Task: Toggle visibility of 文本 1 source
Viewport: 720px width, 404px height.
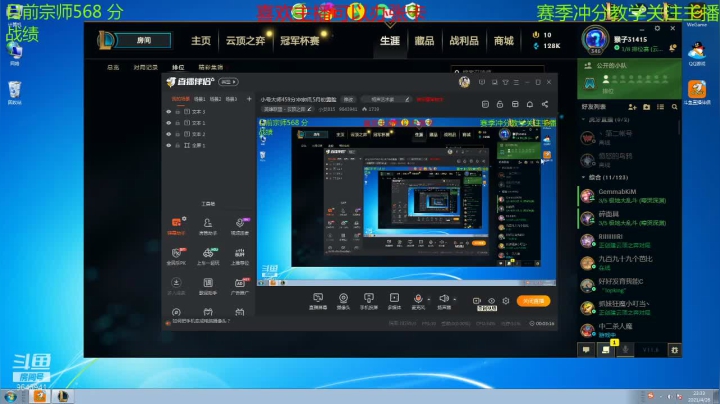Action: pos(169,123)
